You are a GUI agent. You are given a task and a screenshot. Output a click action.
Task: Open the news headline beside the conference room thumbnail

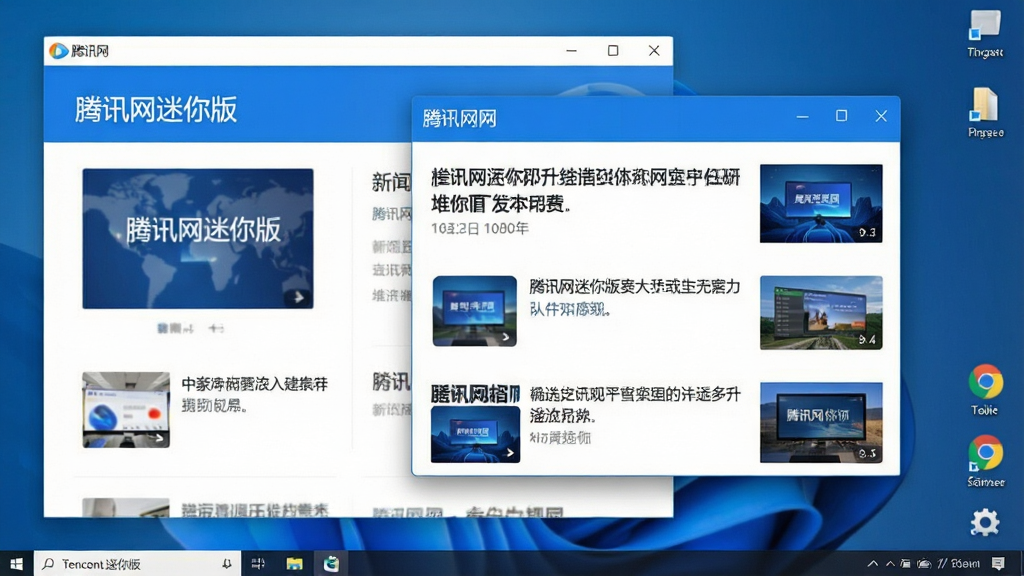[x=255, y=394]
